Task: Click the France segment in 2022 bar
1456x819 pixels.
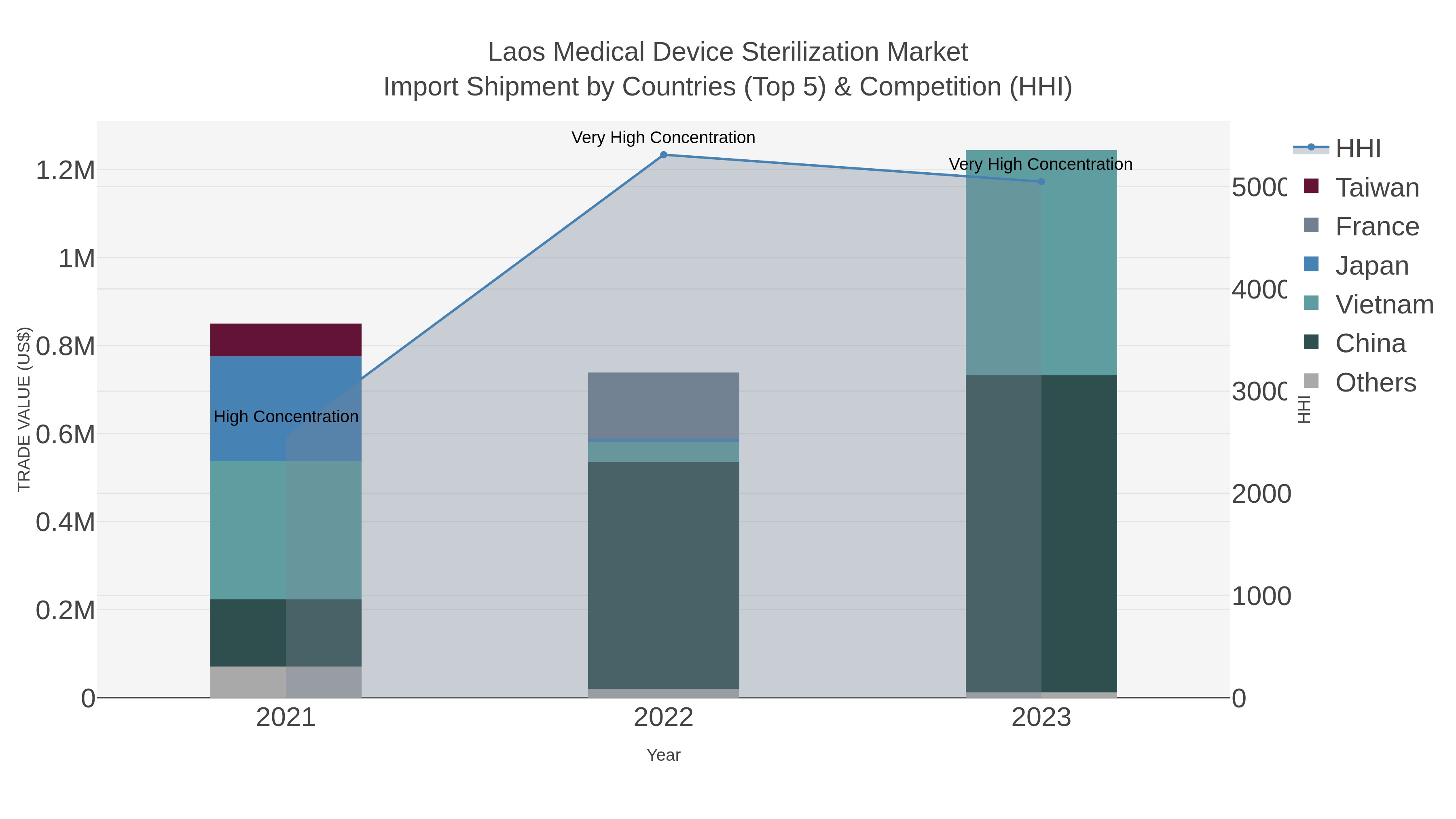Action: point(664,406)
